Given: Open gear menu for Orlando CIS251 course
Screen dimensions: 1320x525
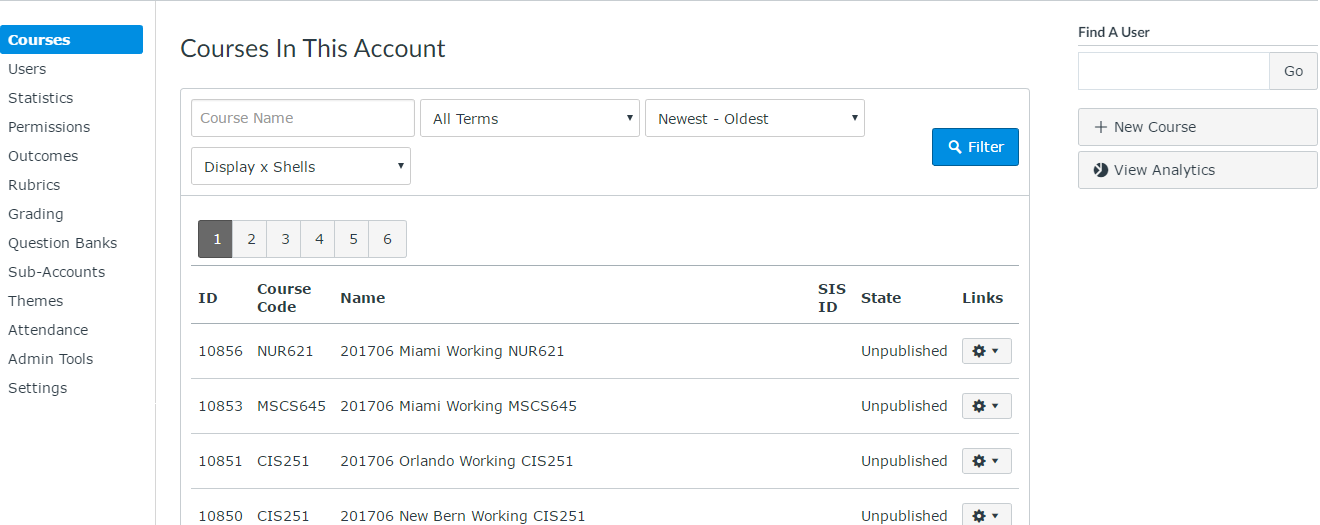Looking at the screenshot, I should (986, 461).
